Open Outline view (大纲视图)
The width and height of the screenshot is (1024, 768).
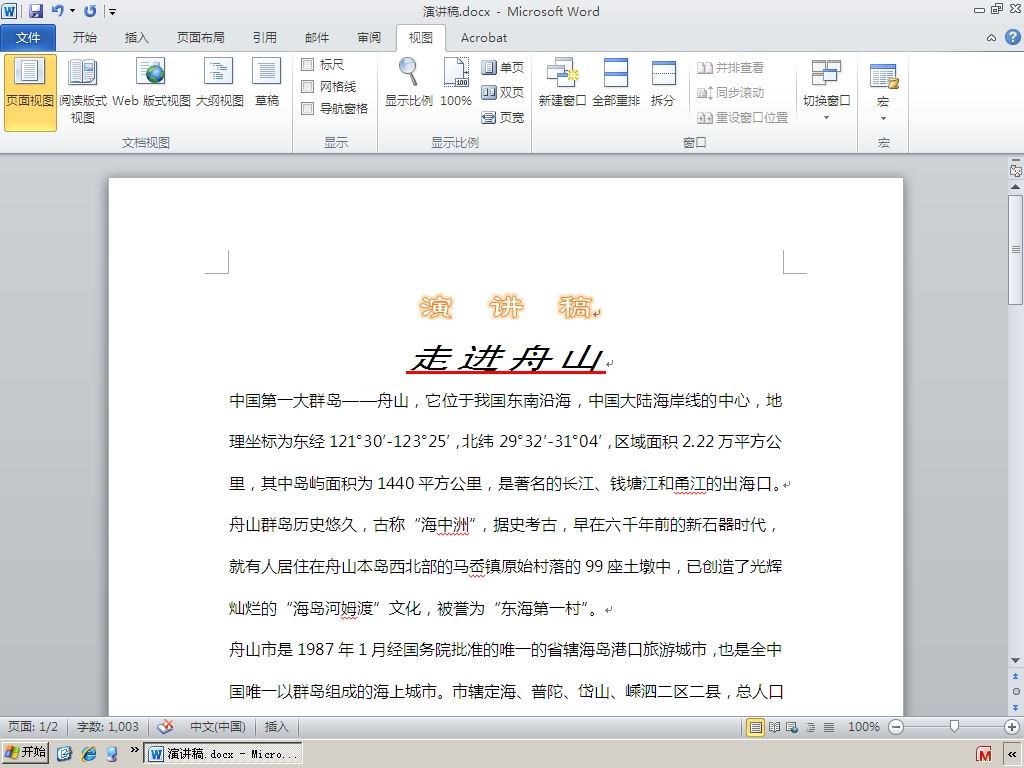[x=219, y=82]
